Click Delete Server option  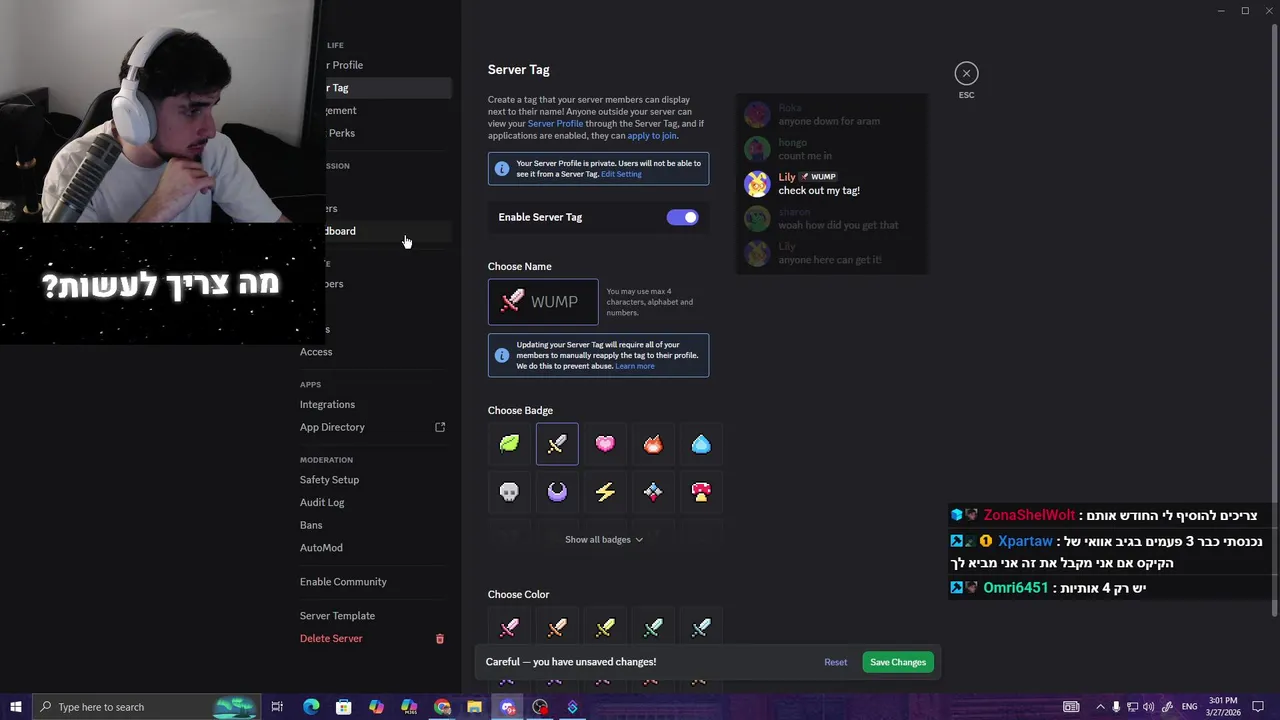coord(331,639)
